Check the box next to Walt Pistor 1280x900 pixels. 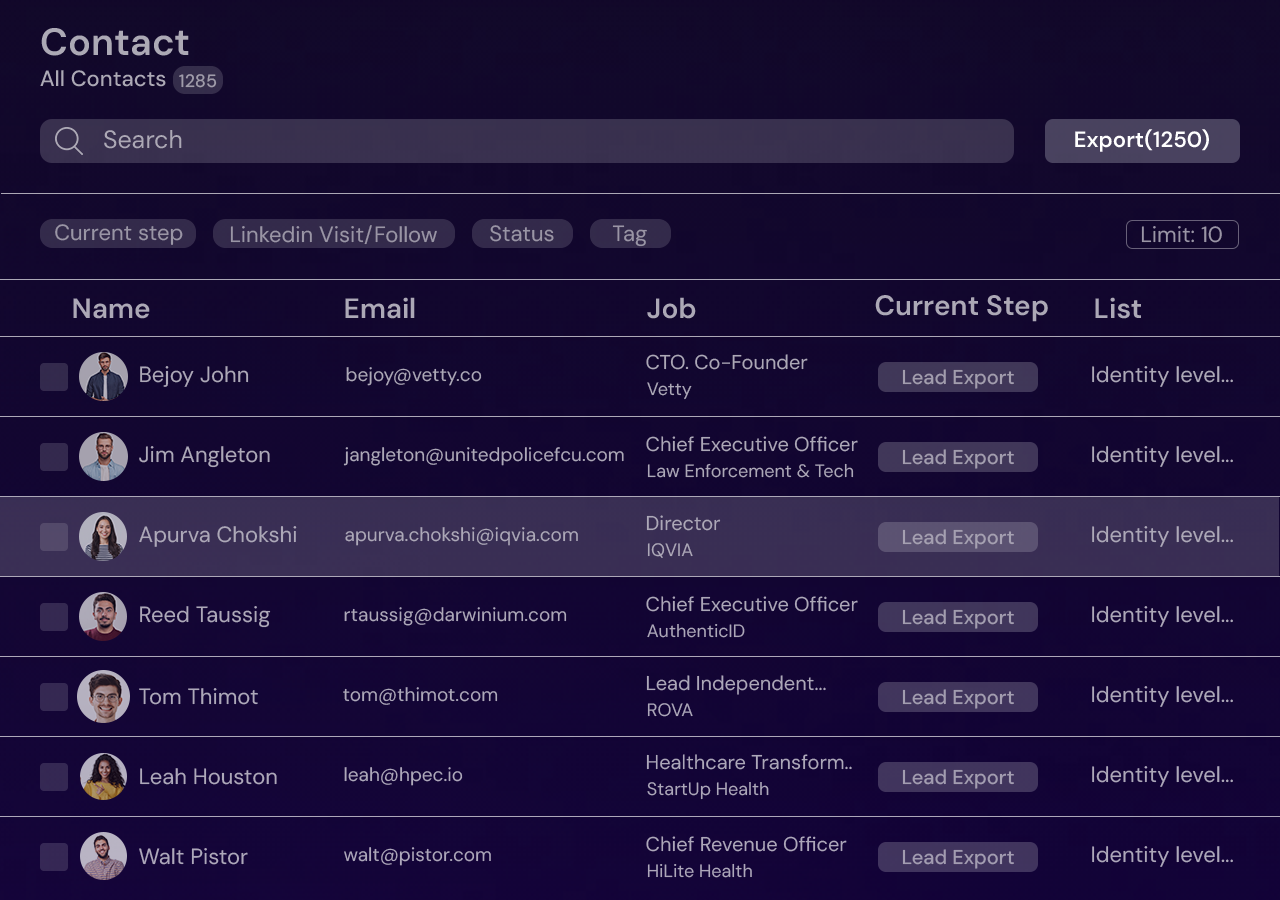pos(54,857)
